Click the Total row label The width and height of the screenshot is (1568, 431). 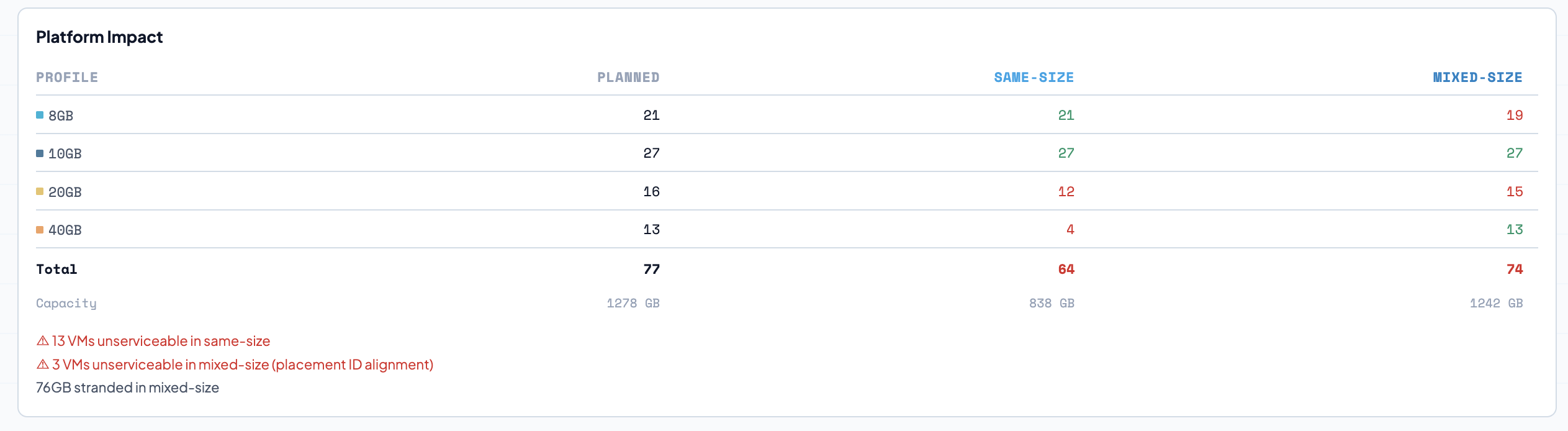pos(56,270)
